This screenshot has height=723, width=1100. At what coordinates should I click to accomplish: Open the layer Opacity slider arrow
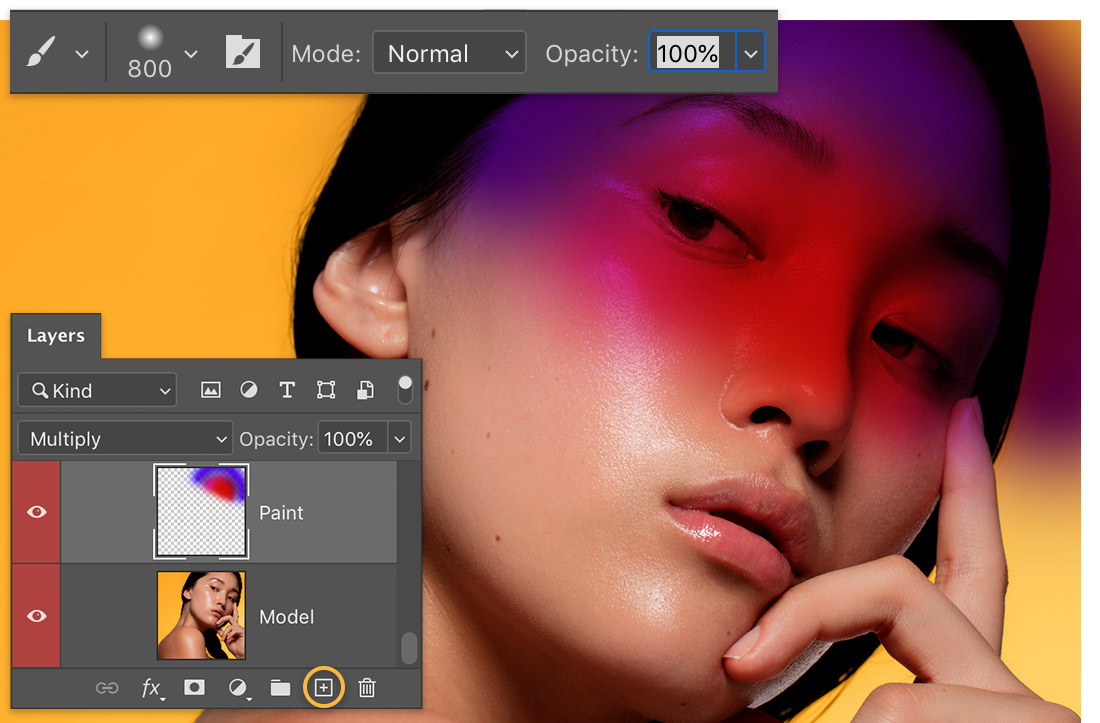[399, 439]
